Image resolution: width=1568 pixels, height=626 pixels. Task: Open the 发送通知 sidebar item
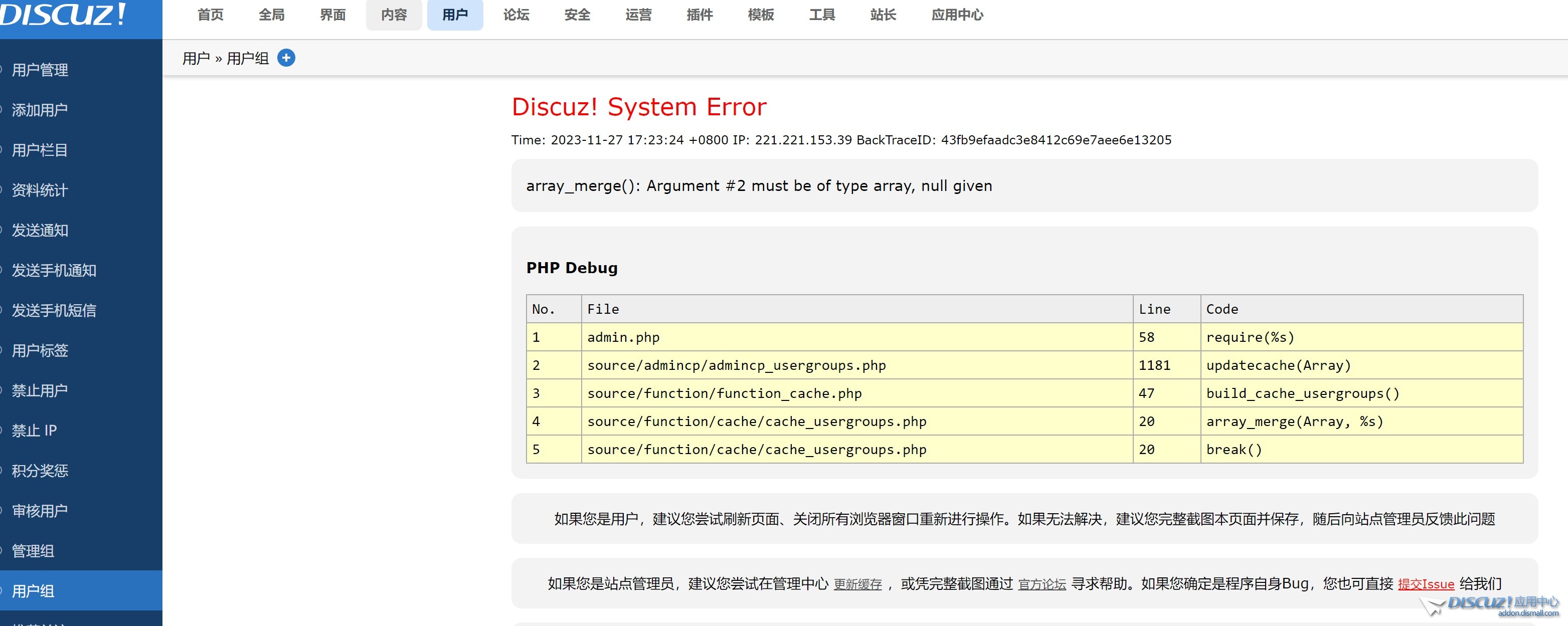coord(40,231)
